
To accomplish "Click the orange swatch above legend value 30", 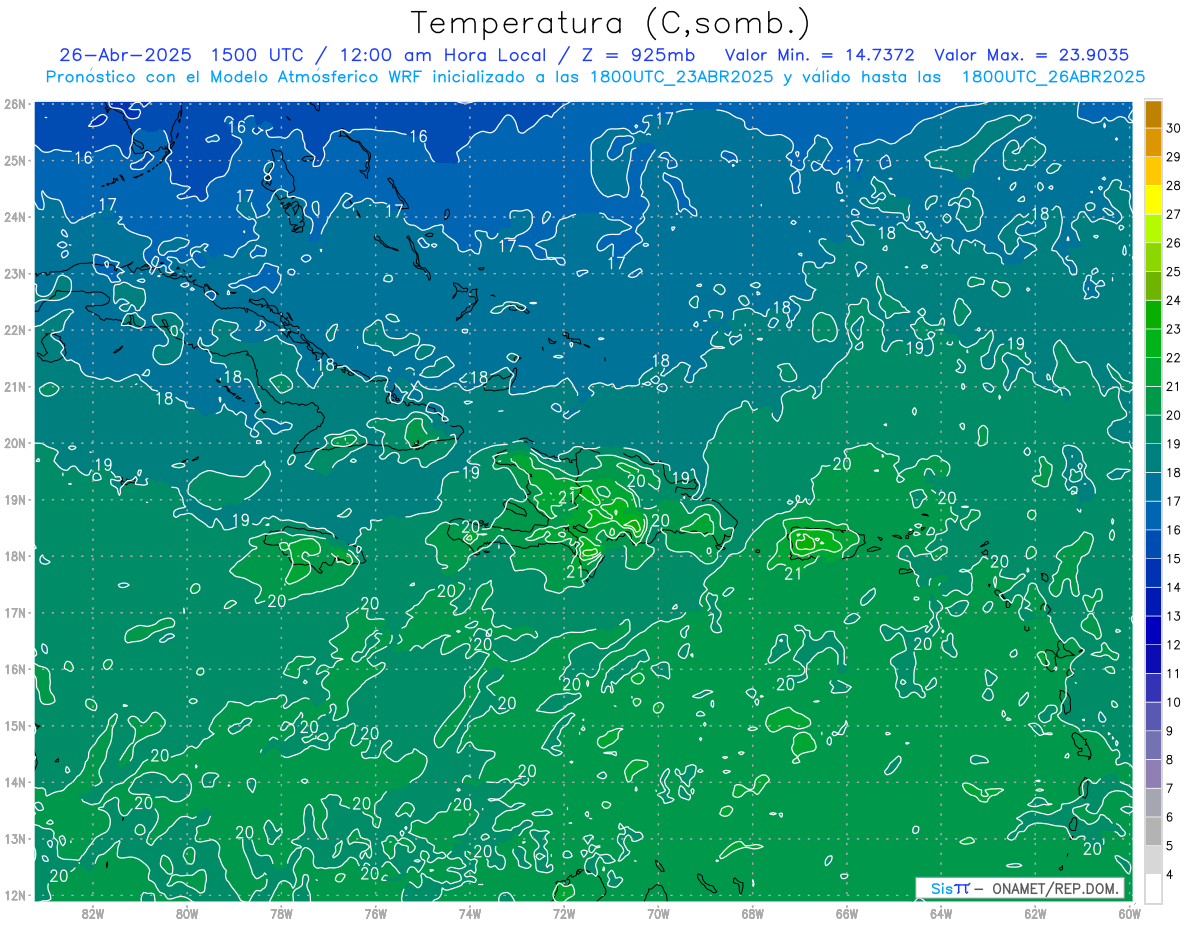I will coord(1153,113).
